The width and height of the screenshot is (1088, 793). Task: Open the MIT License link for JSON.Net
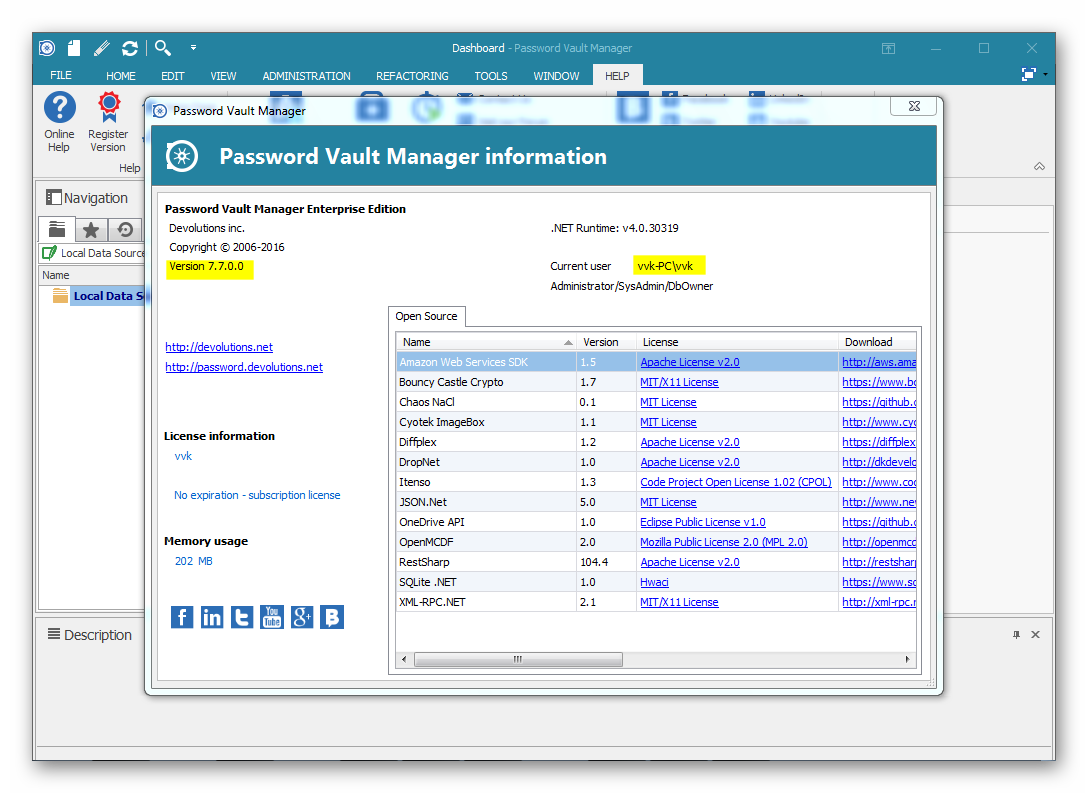click(668, 502)
